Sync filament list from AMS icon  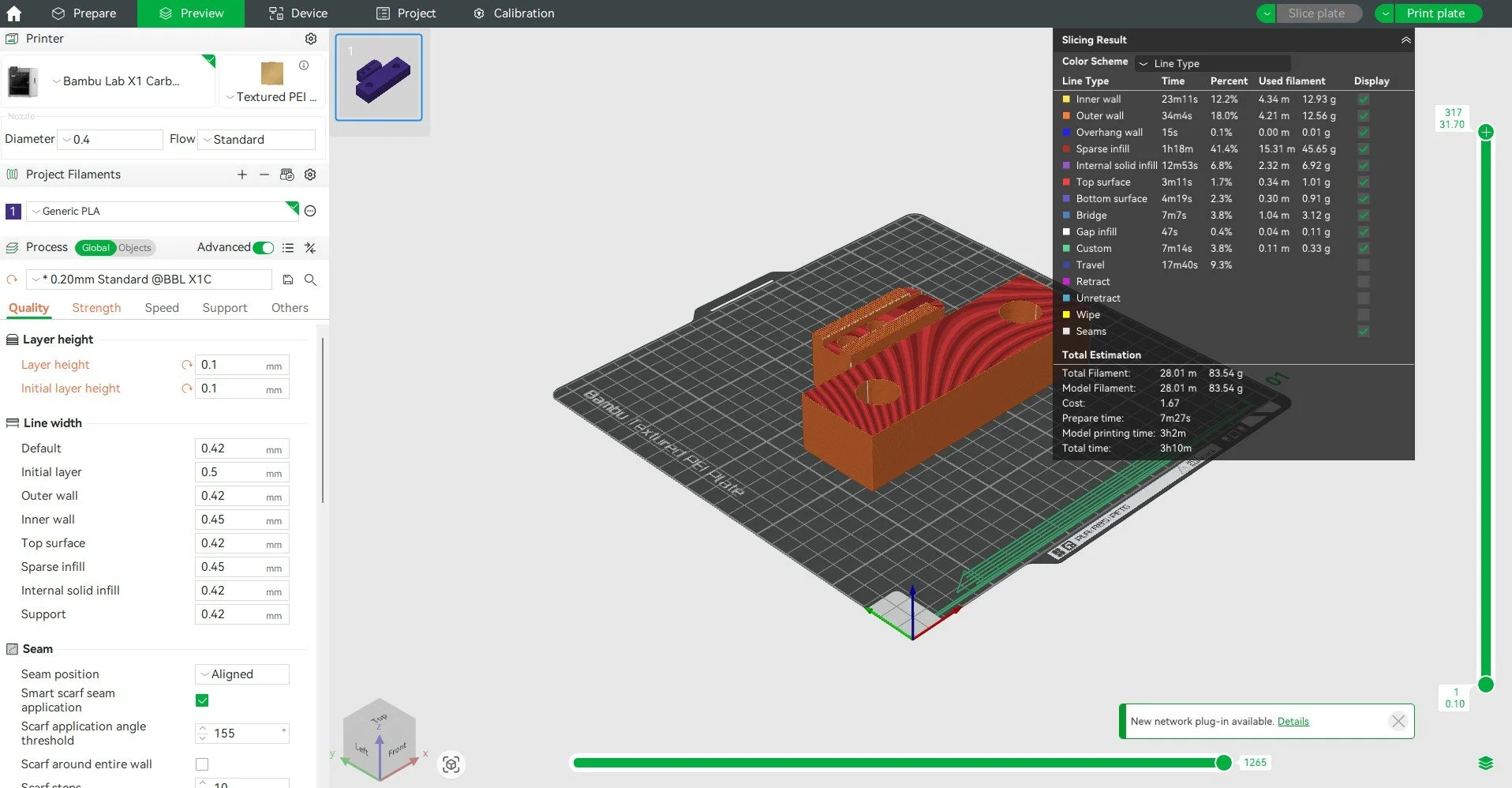point(287,174)
